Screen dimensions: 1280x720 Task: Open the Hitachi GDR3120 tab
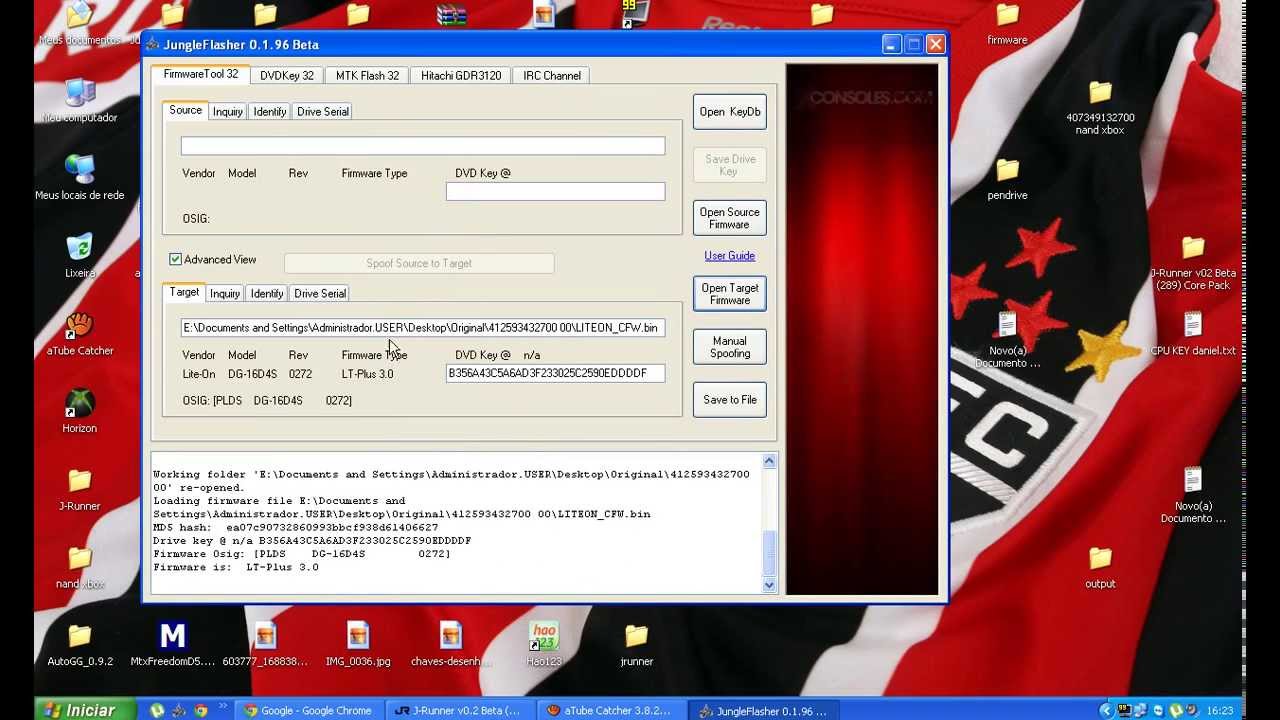[x=461, y=75]
